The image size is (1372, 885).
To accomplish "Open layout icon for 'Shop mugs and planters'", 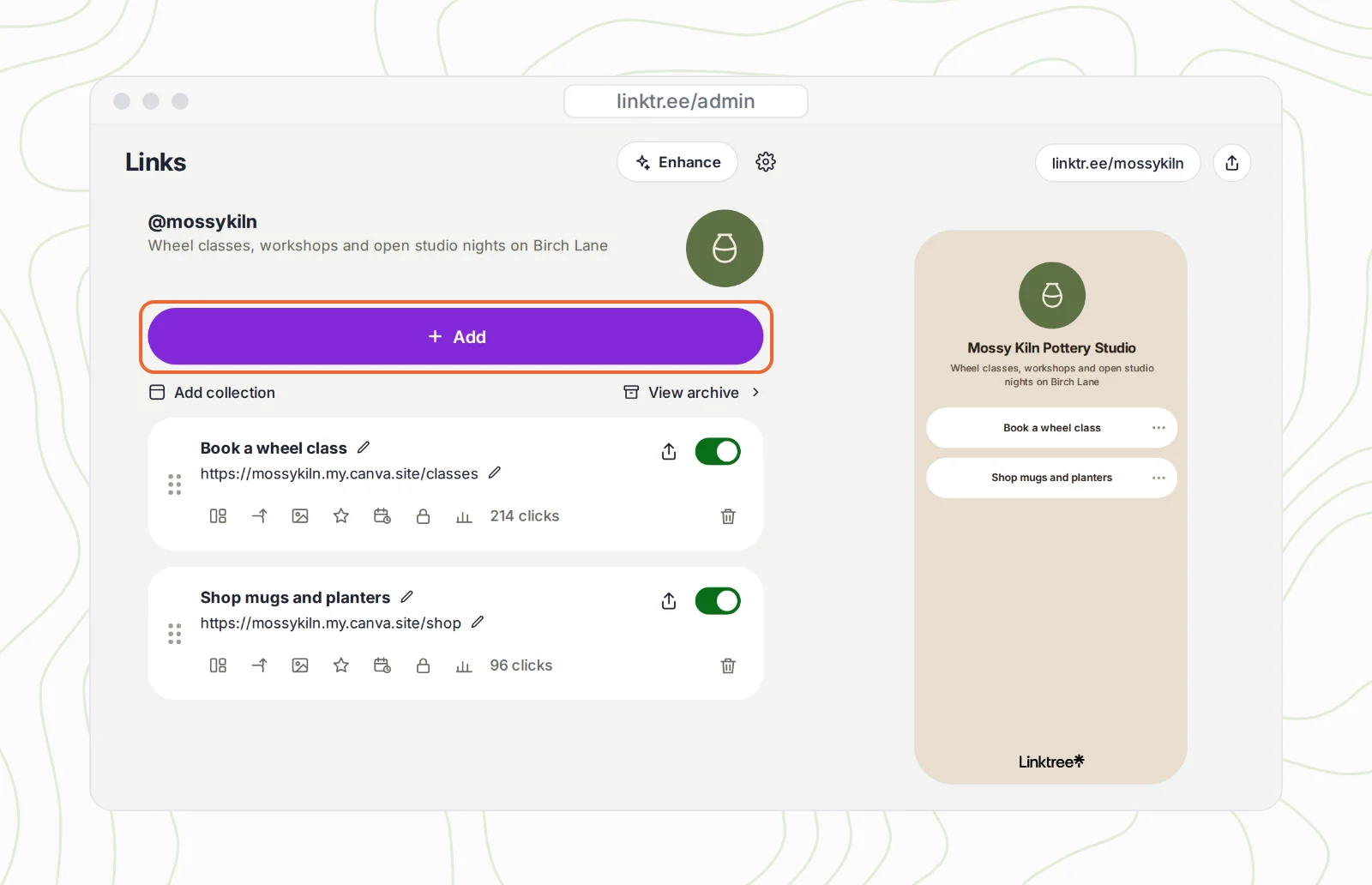I will pyautogui.click(x=218, y=665).
